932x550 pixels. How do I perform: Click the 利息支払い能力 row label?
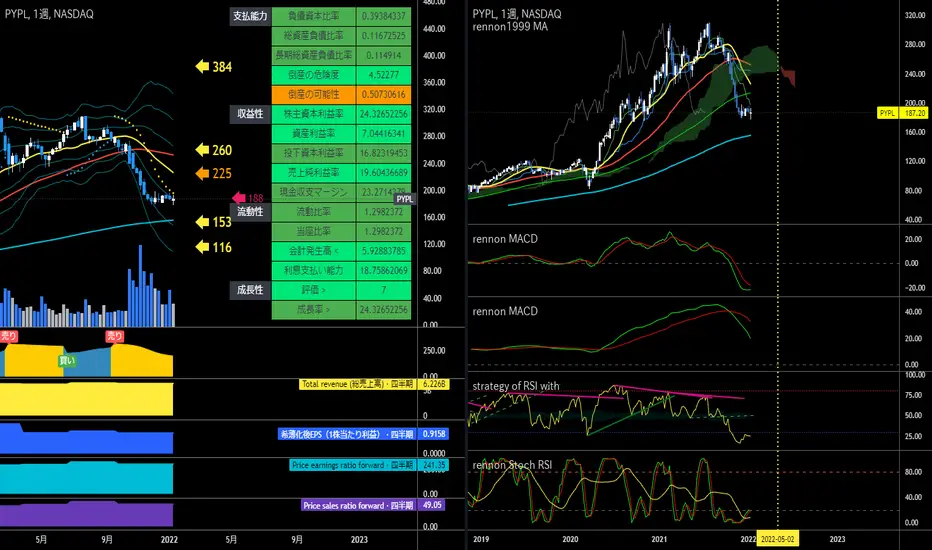tap(314, 271)
